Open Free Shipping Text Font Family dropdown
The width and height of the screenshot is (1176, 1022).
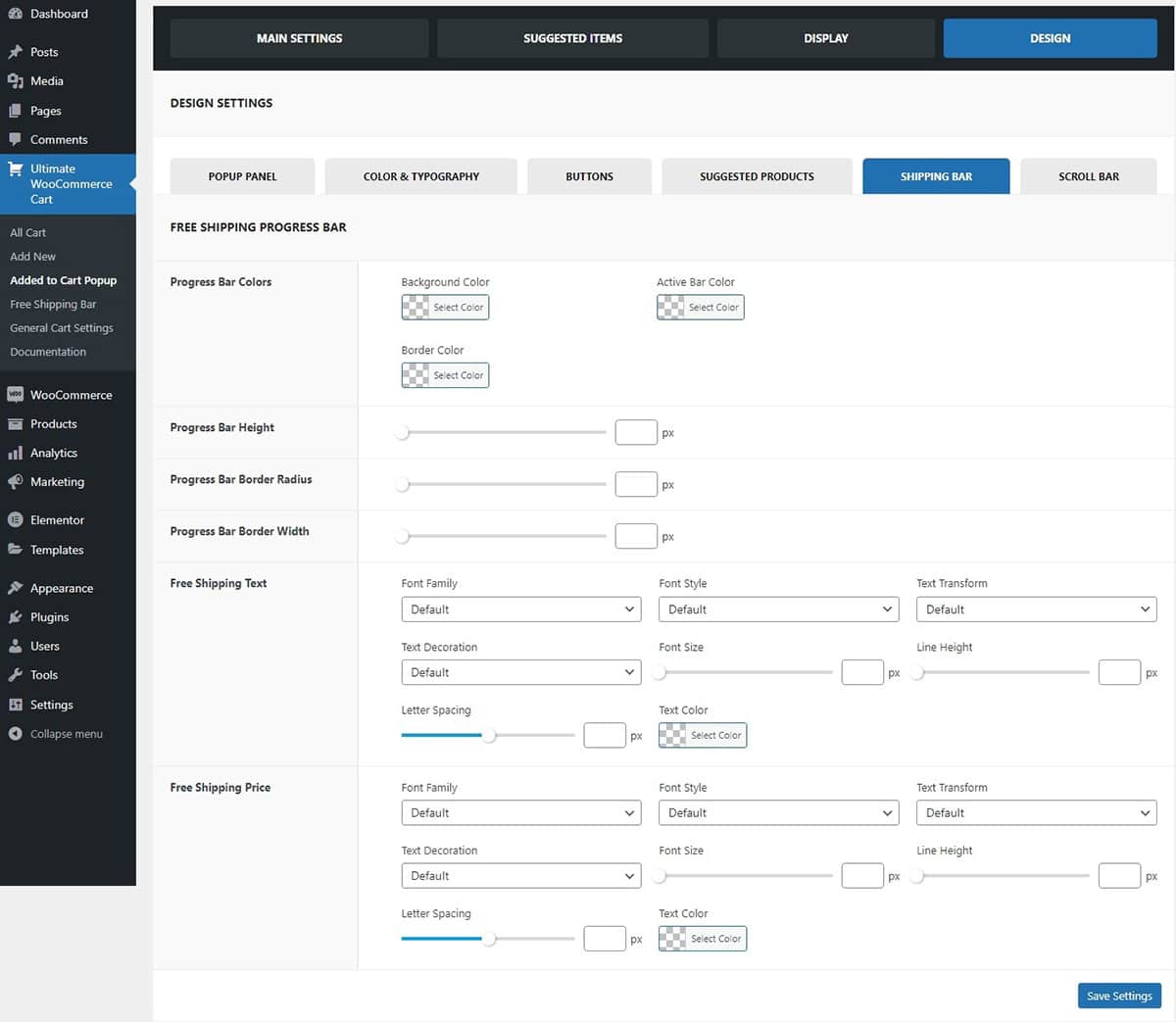pos(521,609)
